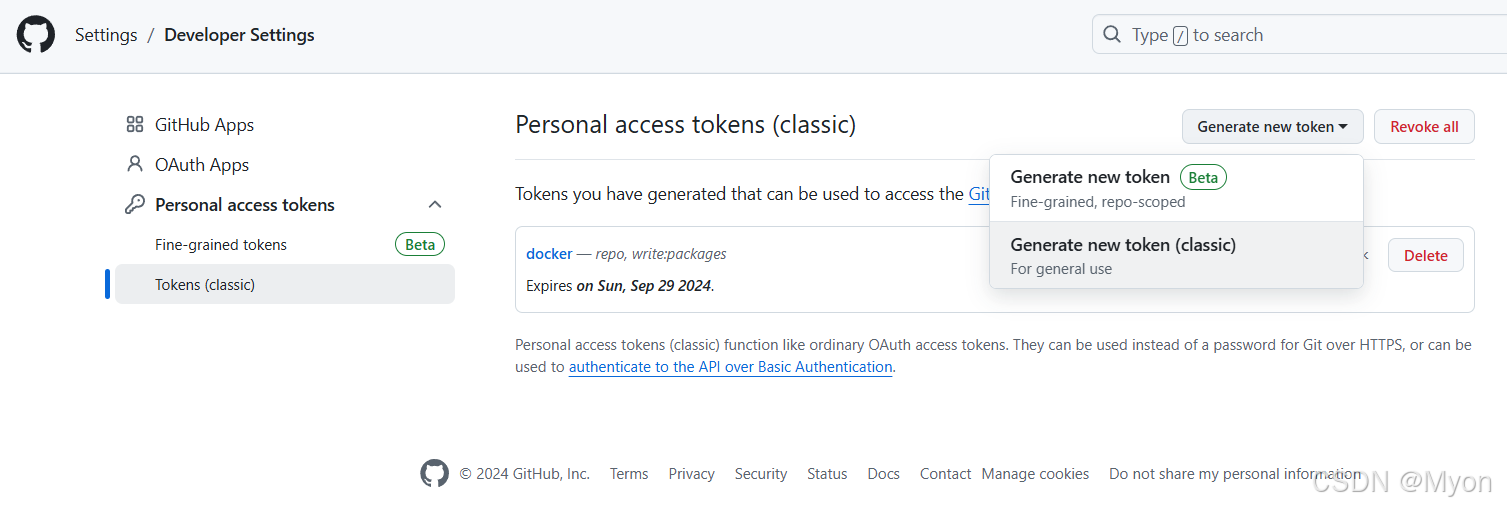The image size is (1507, 508).
Task: Open Settings breadcrumb link
Action: pyautogui.click(x=106, y=35)
